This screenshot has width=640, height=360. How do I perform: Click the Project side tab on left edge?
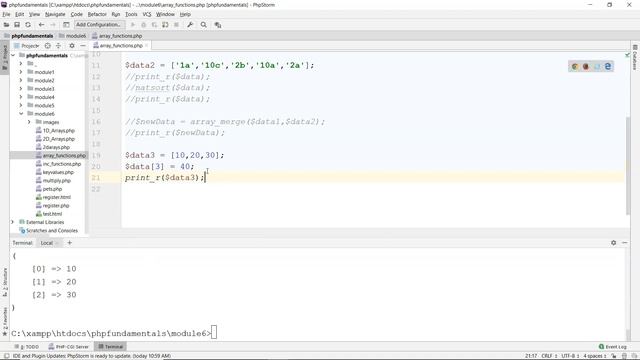tap(5, 57)
